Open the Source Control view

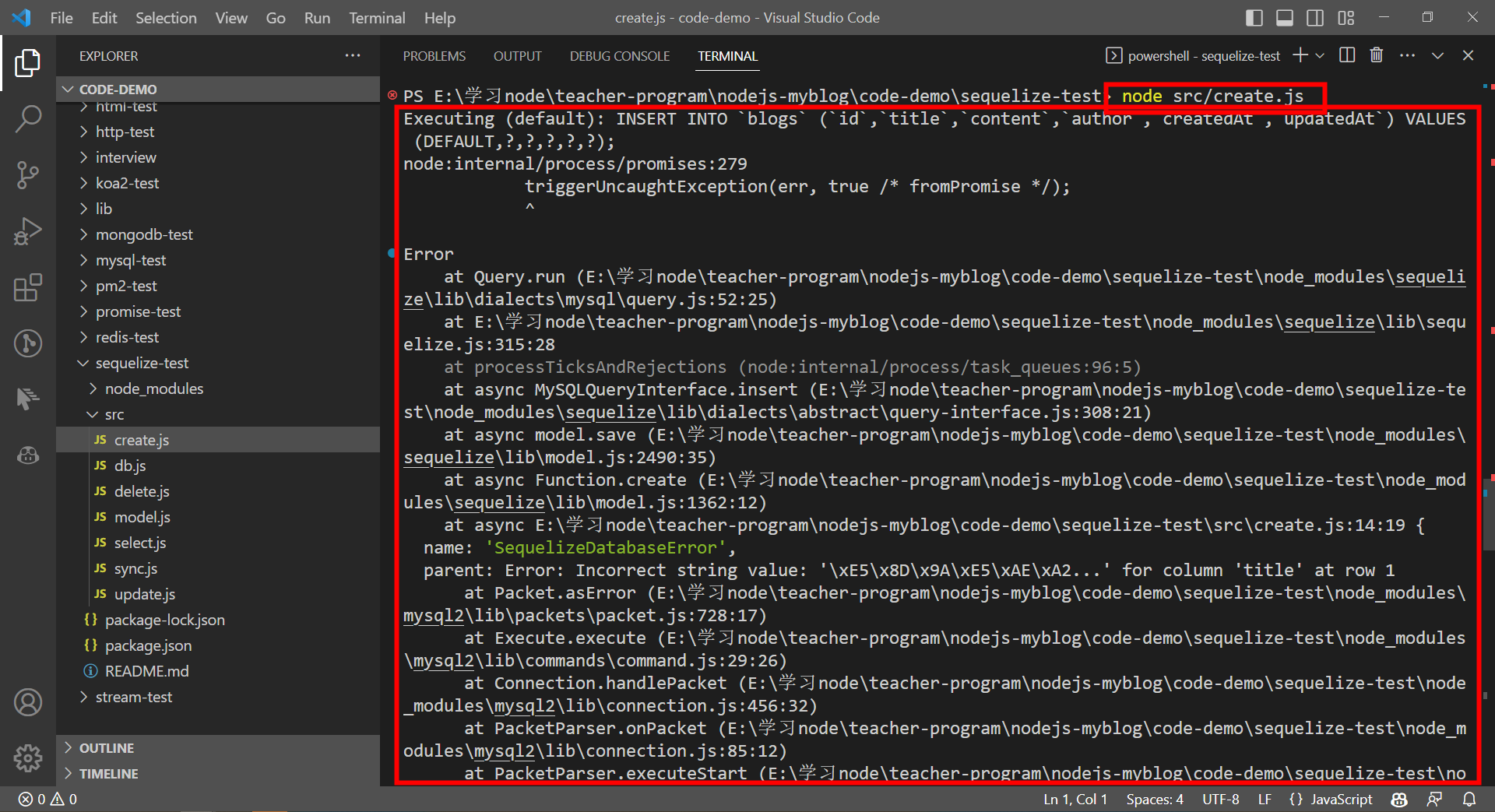click(x=28, y=175)
